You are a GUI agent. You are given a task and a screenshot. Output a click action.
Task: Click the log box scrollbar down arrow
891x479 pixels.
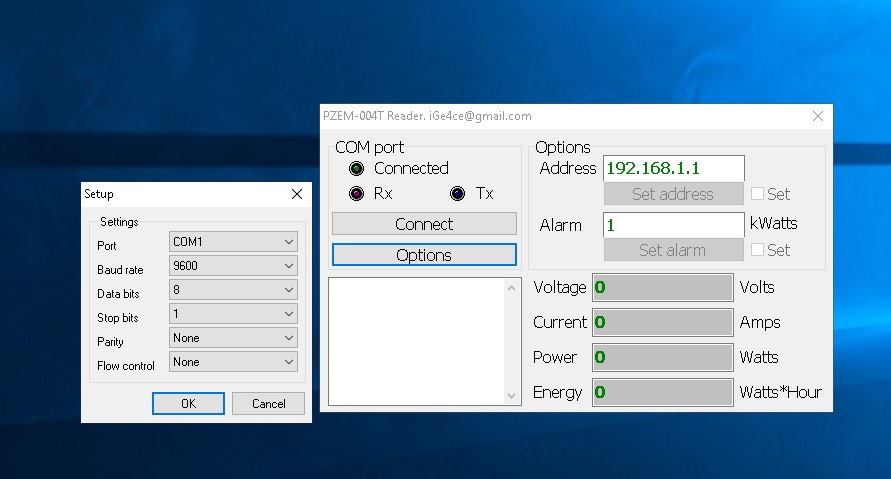(513, 396)
